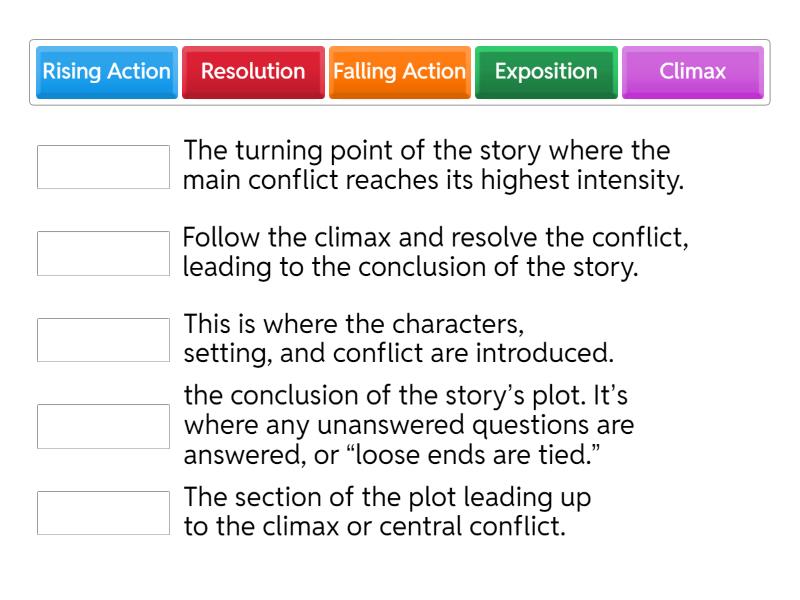This screenshot has width=800, height=600.
Task: Select the blue Rising Action tile
Action: 107,72
